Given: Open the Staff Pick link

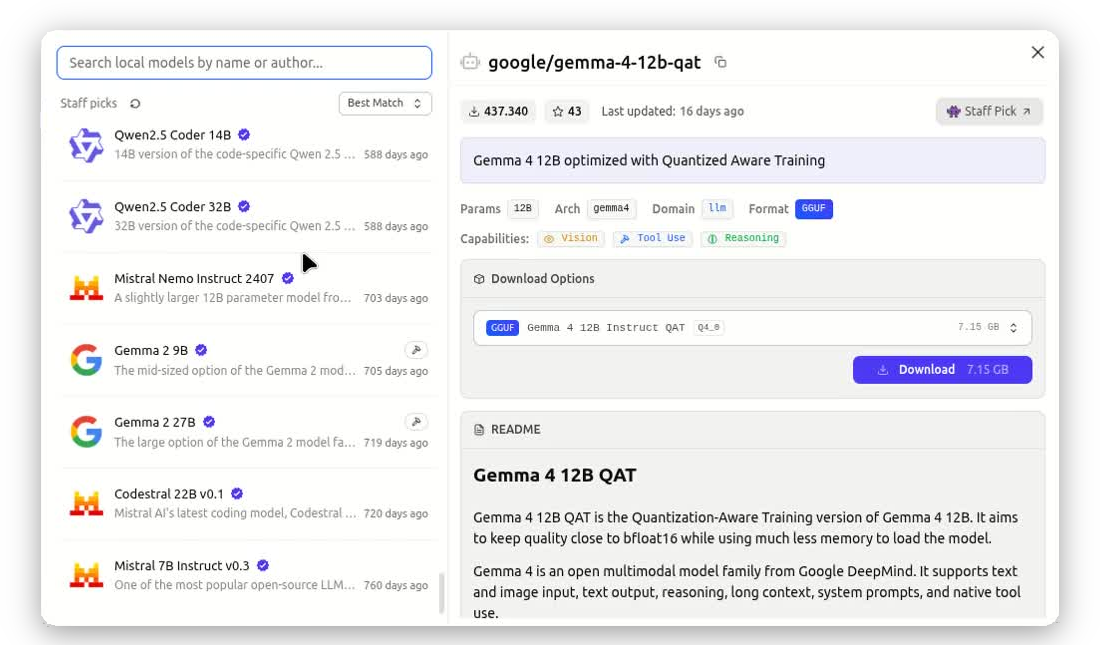Looking at the screenshot, I should (x=989, y=111).
